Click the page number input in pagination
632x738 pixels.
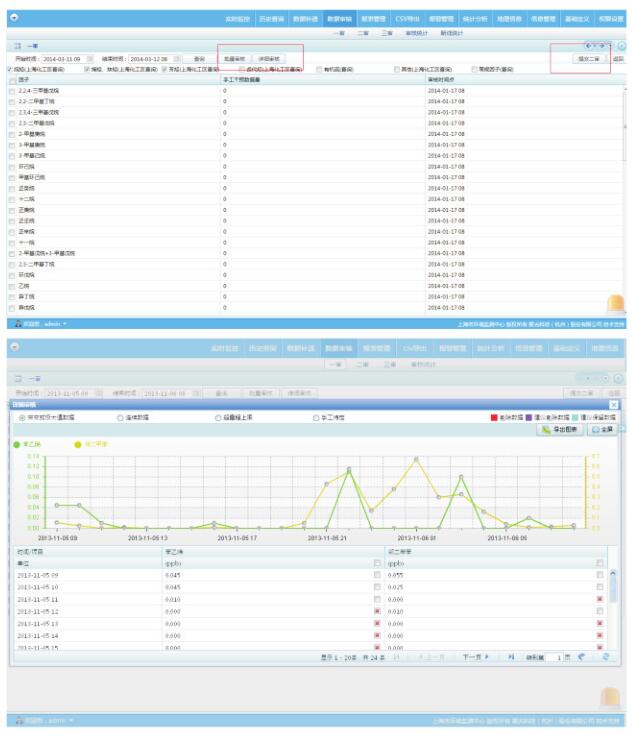tap(554, 658)
